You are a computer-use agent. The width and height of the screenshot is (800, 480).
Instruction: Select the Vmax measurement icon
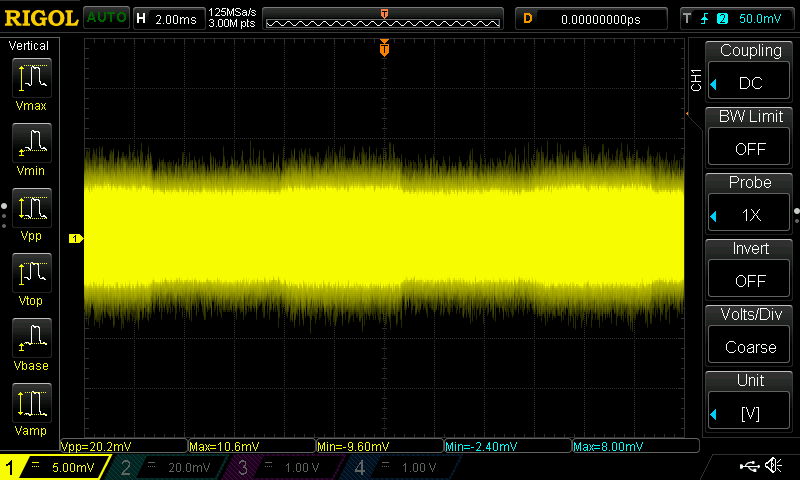pyautogui.click(x=31, y=78)
